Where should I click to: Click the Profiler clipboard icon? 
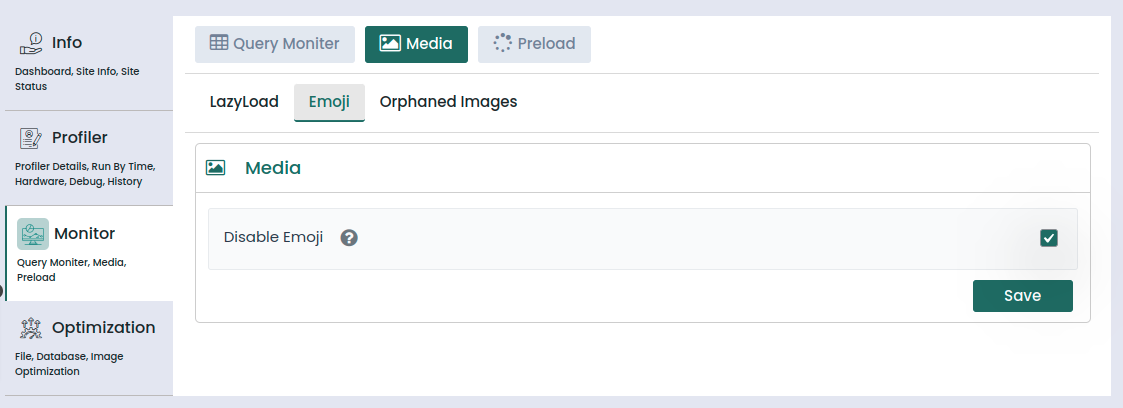coord(31,138)
